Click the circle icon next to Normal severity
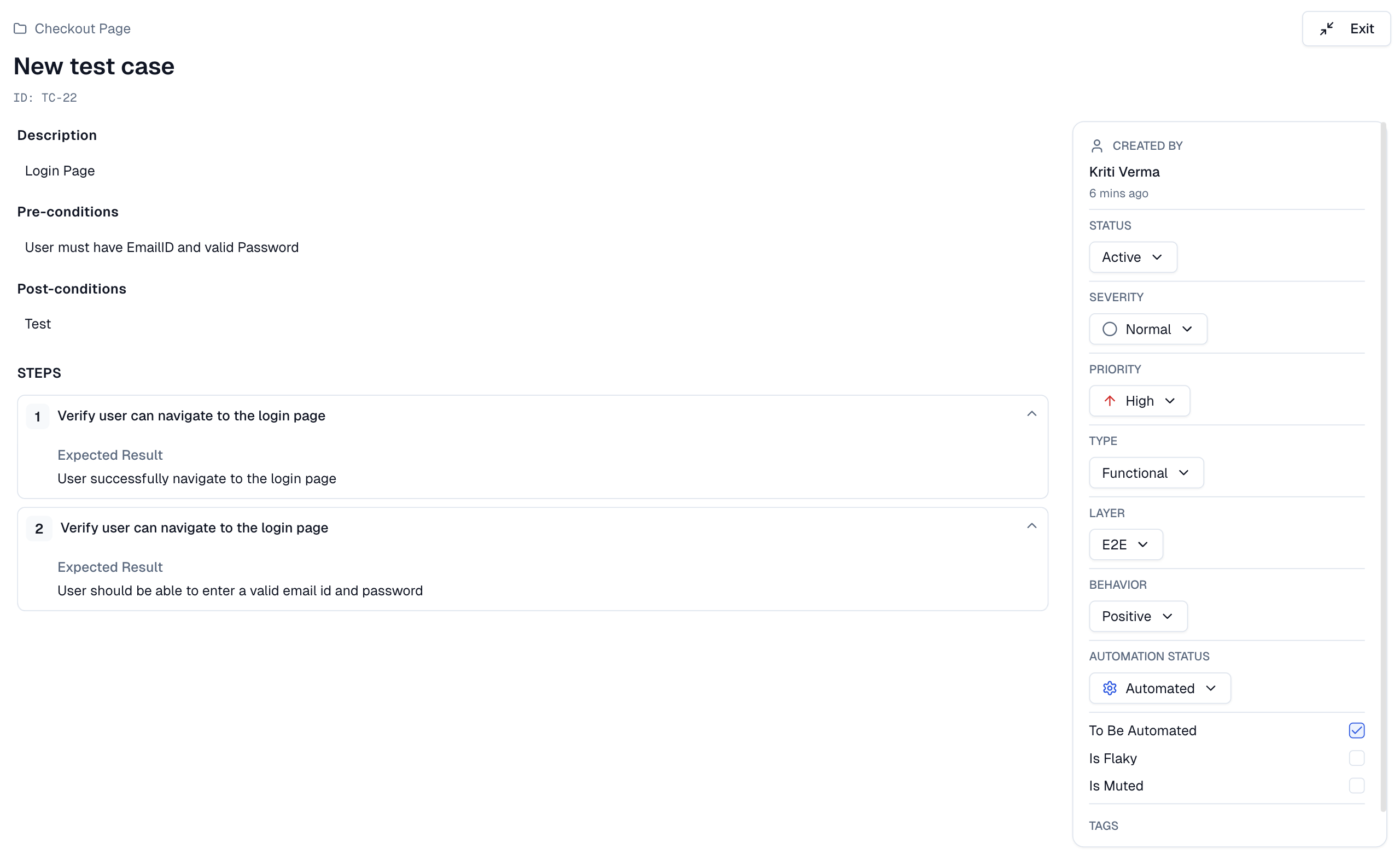Screen dimensions: 1400x855 [x=1109, y=330]
